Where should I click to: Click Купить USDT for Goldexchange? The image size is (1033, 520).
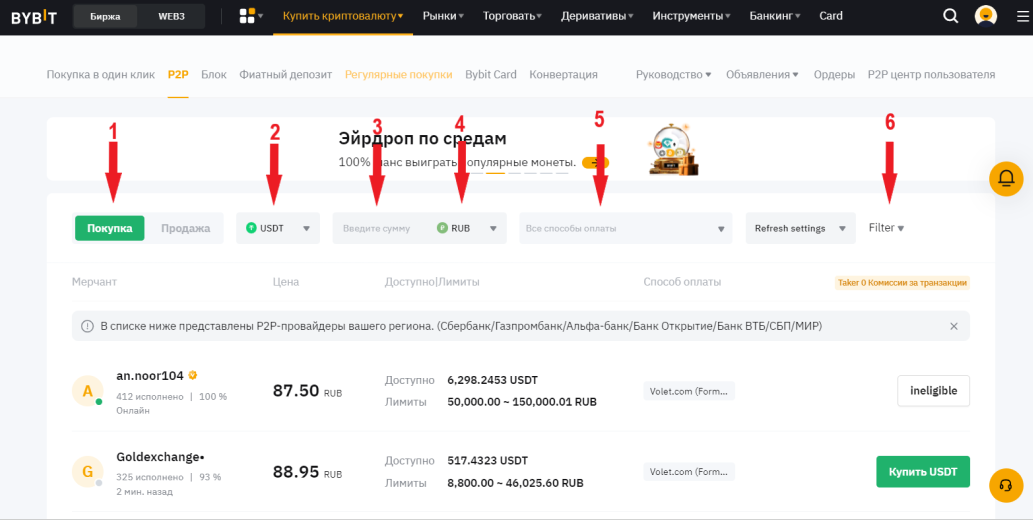point(923,472)
